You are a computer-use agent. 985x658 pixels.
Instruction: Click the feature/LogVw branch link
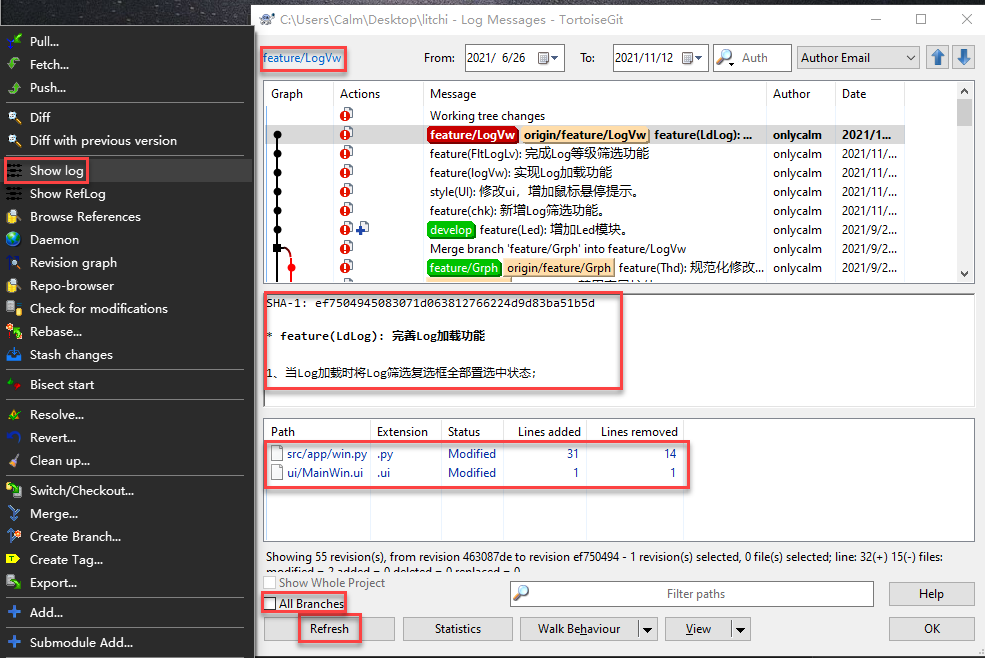click(x=302, y=58)
